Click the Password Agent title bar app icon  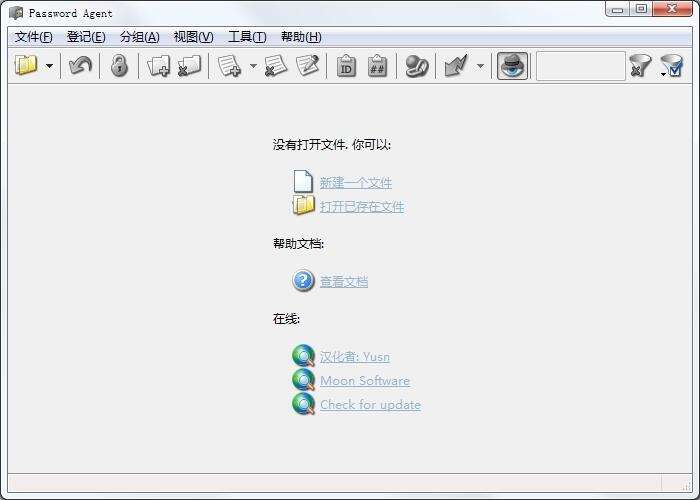tap(16, 13)
